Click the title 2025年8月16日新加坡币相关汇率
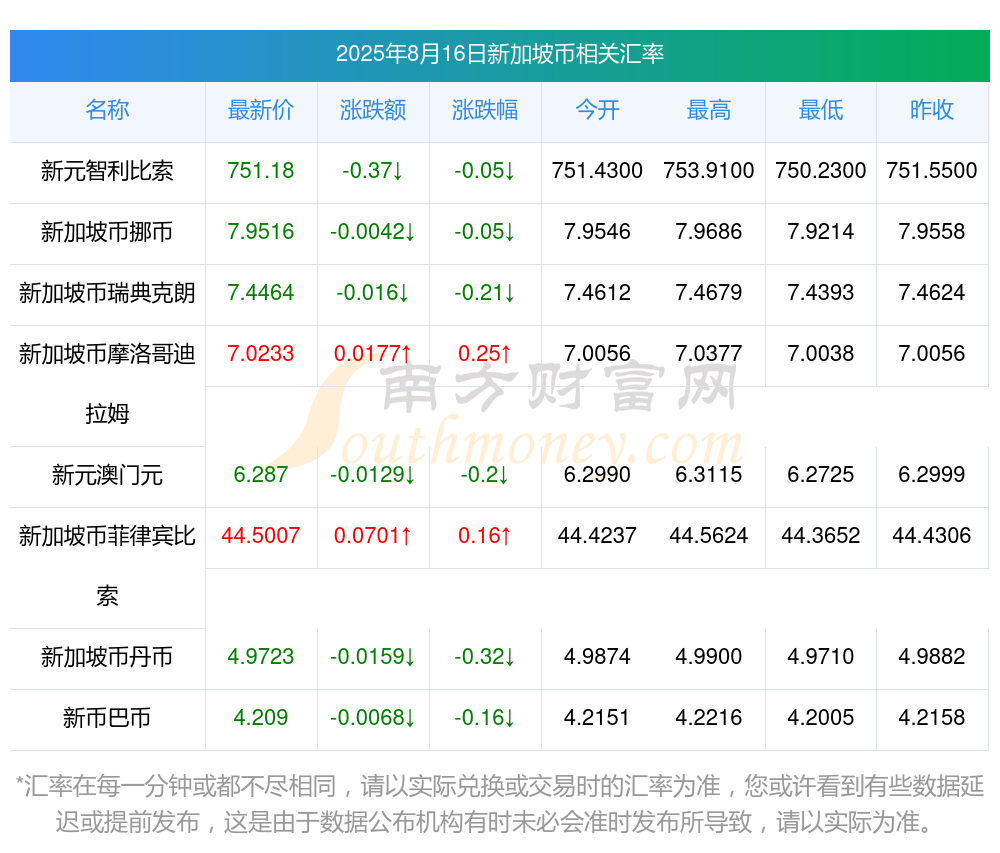The height and width of the screenshot is (853, 1000). [500, 54]
